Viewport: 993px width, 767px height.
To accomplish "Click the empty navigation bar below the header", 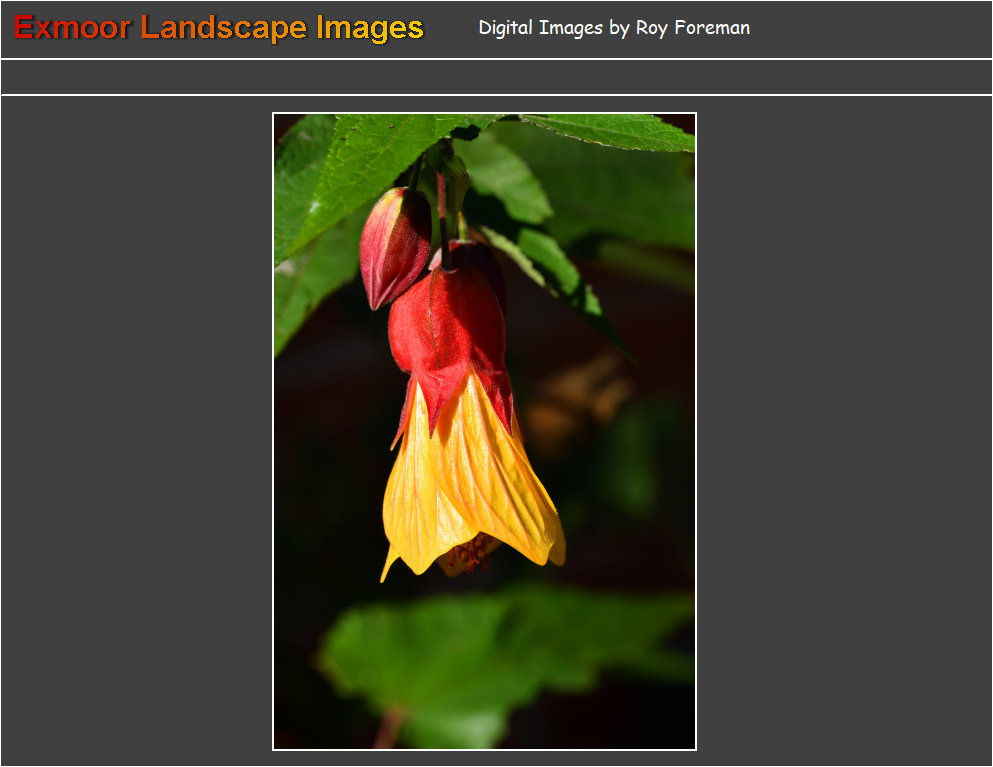I will pyautogui.click(x=496, y=77).
